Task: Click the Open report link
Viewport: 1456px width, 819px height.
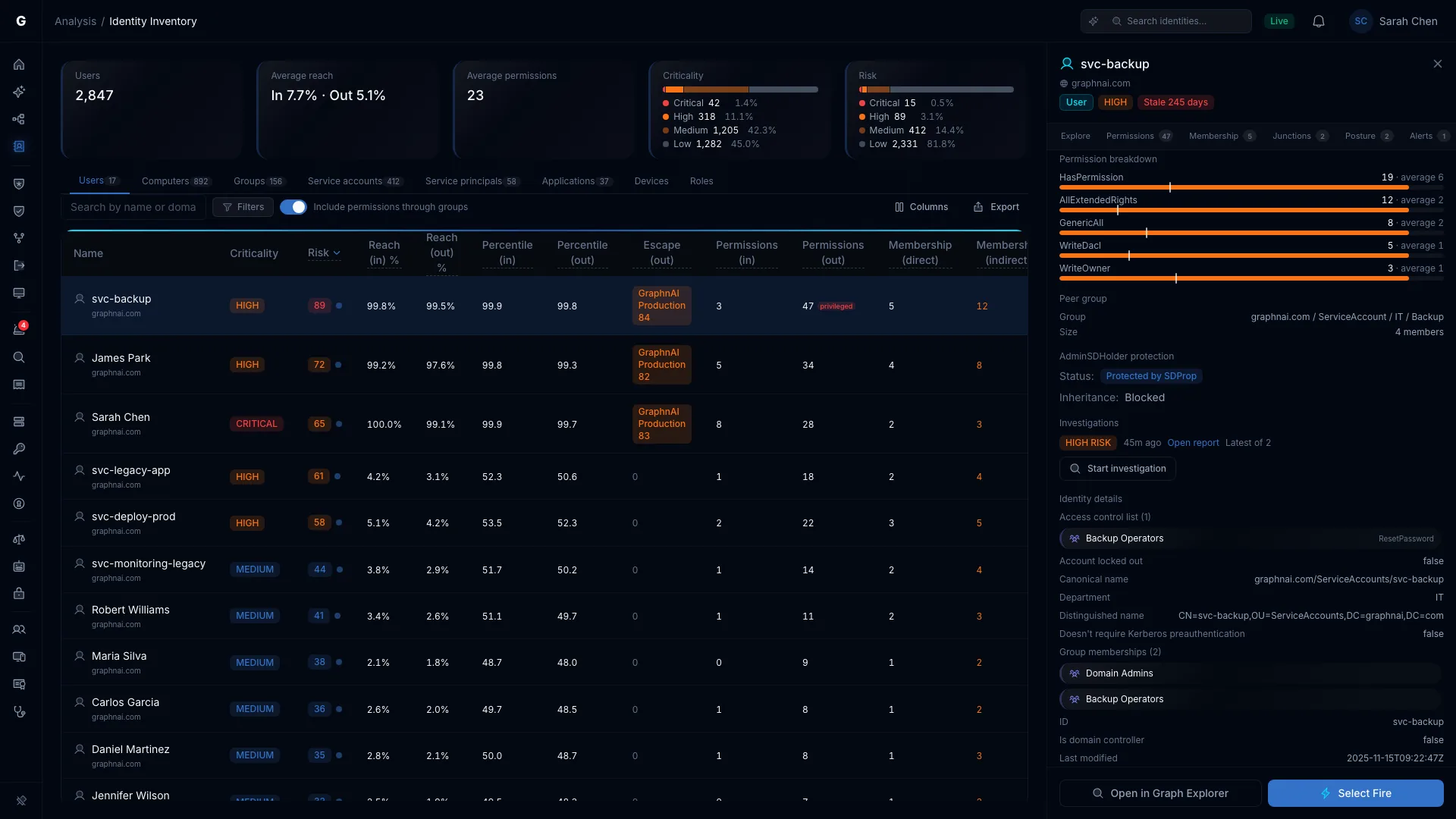Action: [x=1193, y=443]
